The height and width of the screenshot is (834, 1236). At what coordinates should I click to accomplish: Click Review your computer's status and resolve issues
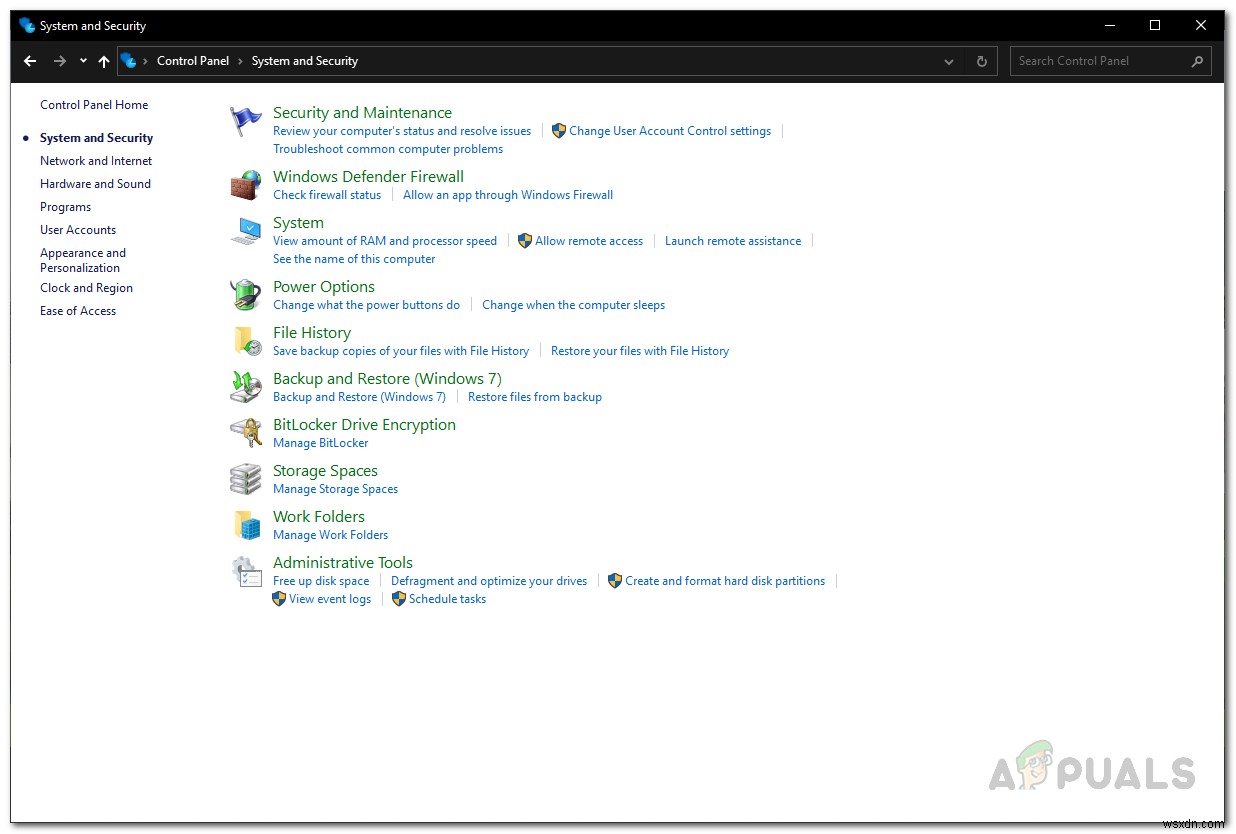tap(402, 131)
